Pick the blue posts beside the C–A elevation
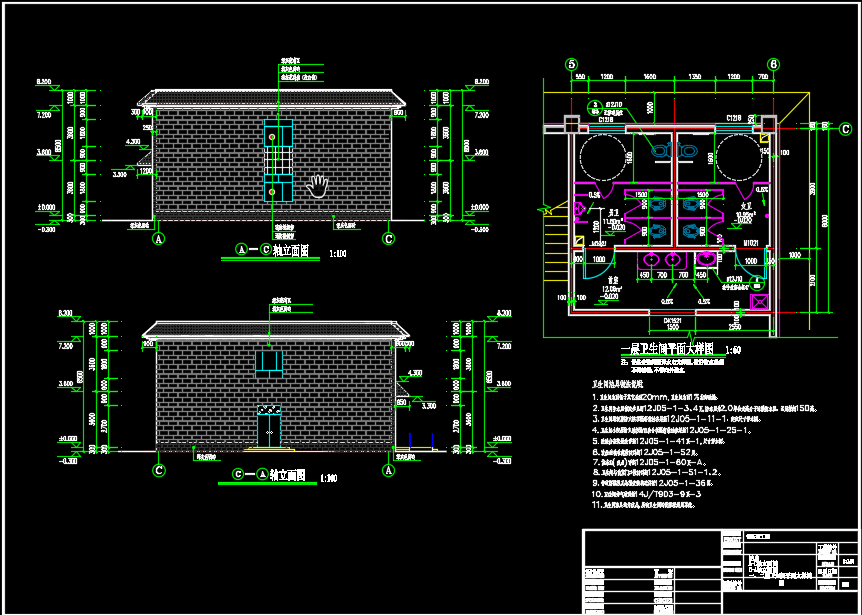862x615 pixels. click(x=421, y=441)
